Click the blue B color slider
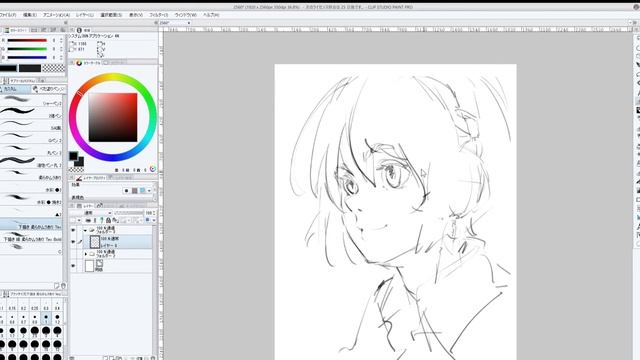This screenshot has width=640, height=360. tap(27, 58)
